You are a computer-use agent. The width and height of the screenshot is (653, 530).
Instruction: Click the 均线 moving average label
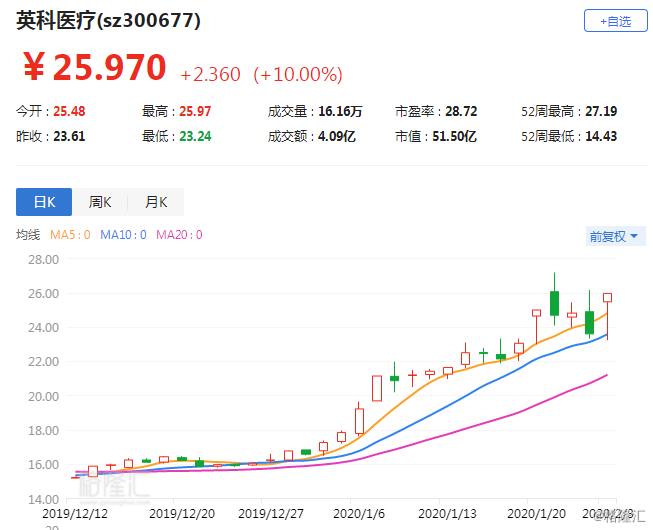(x=28, y=235)
